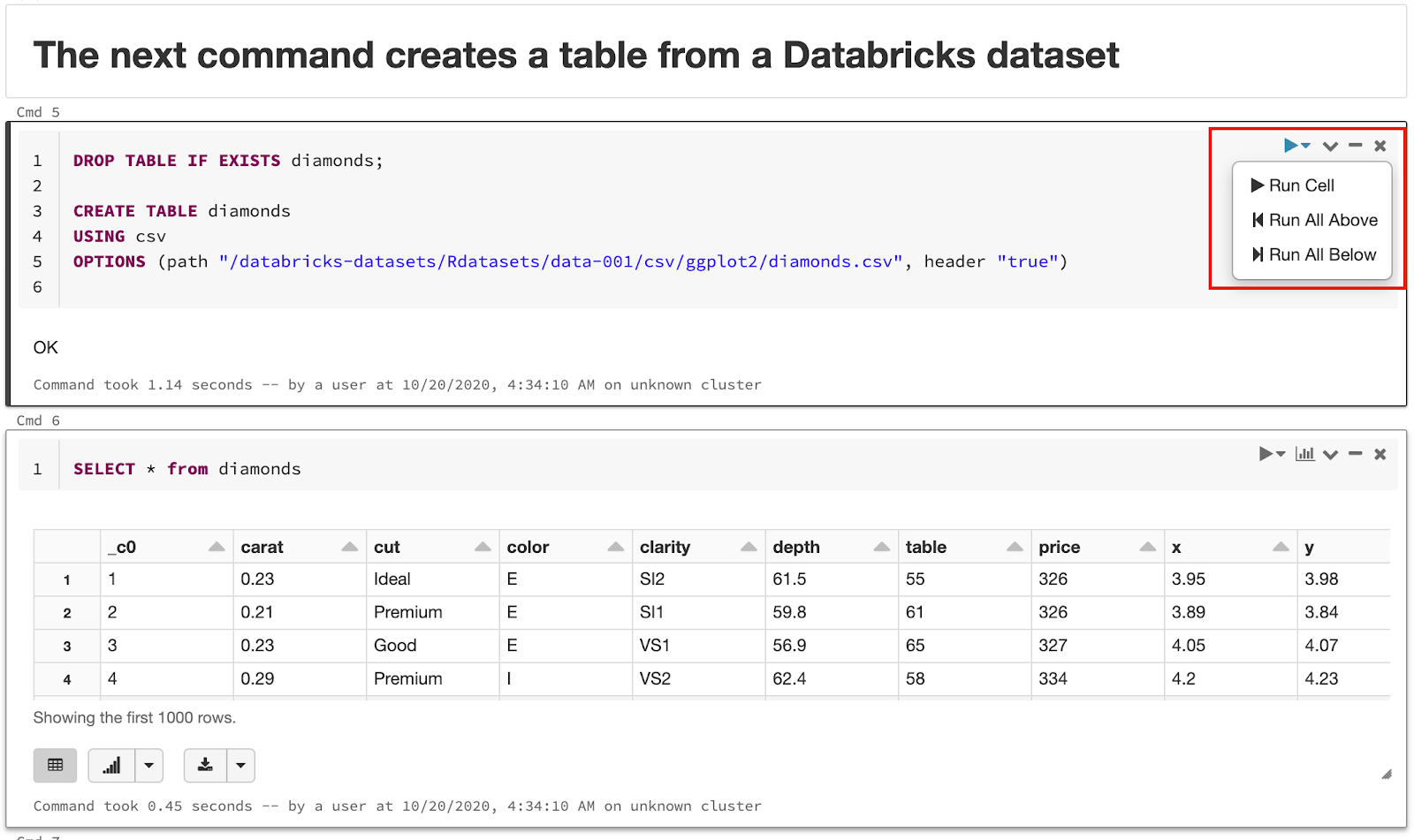Screen dimensions: 1414x840
Task: Minimize the Cmd 6 cell with dash icon
Action: coord(1356,454)
